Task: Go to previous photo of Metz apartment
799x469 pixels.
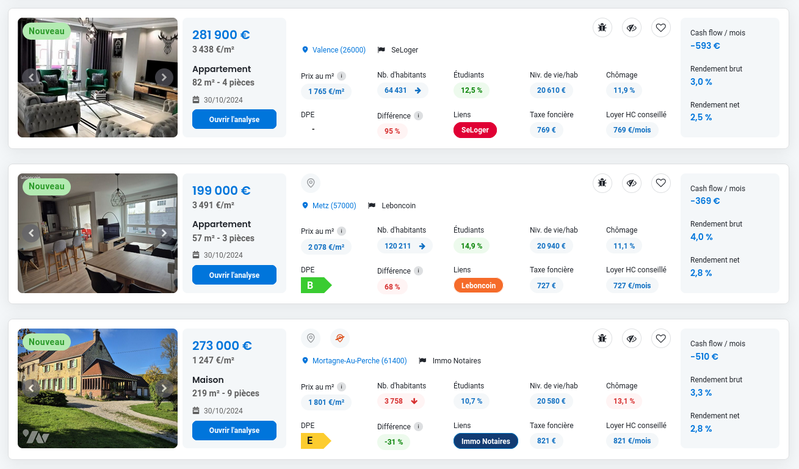Action: [31, 233]
